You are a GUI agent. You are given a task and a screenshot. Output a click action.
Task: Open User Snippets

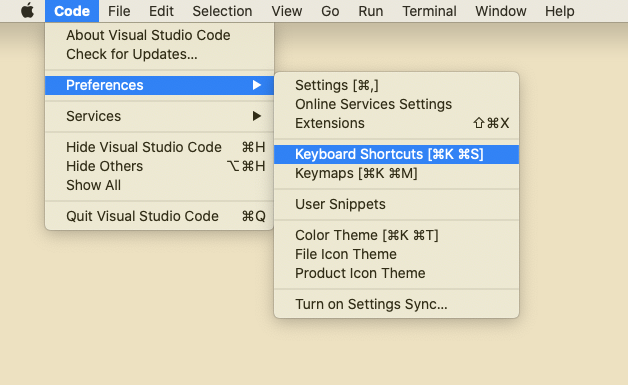coord(397,204)
